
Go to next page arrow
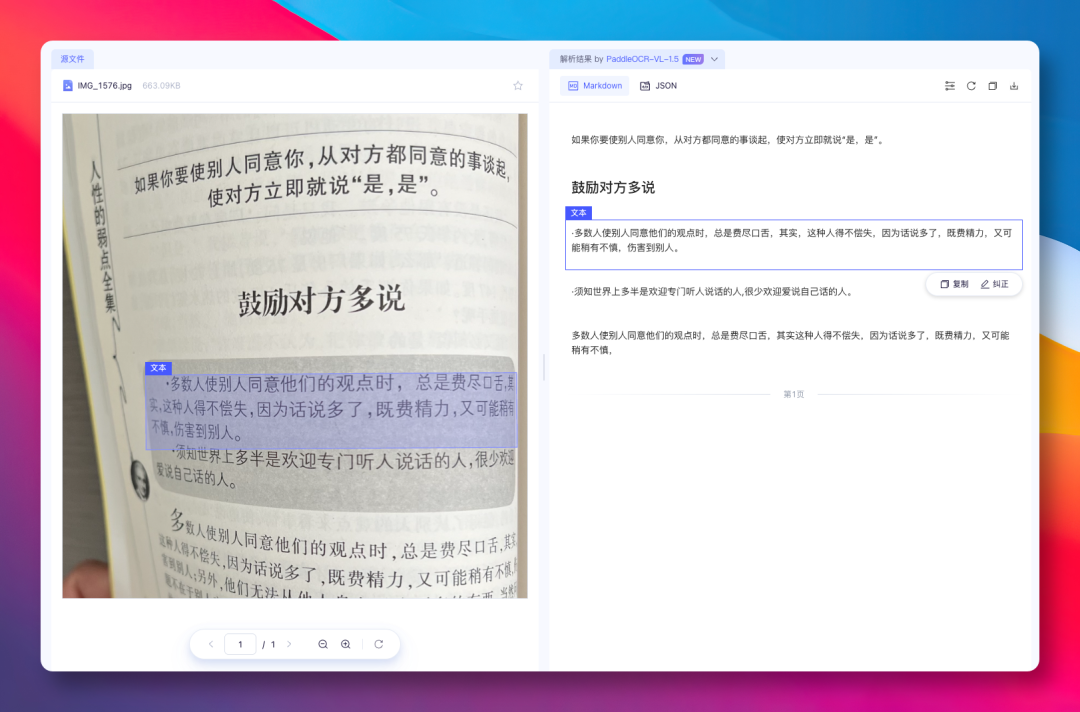tap(289, 644)
